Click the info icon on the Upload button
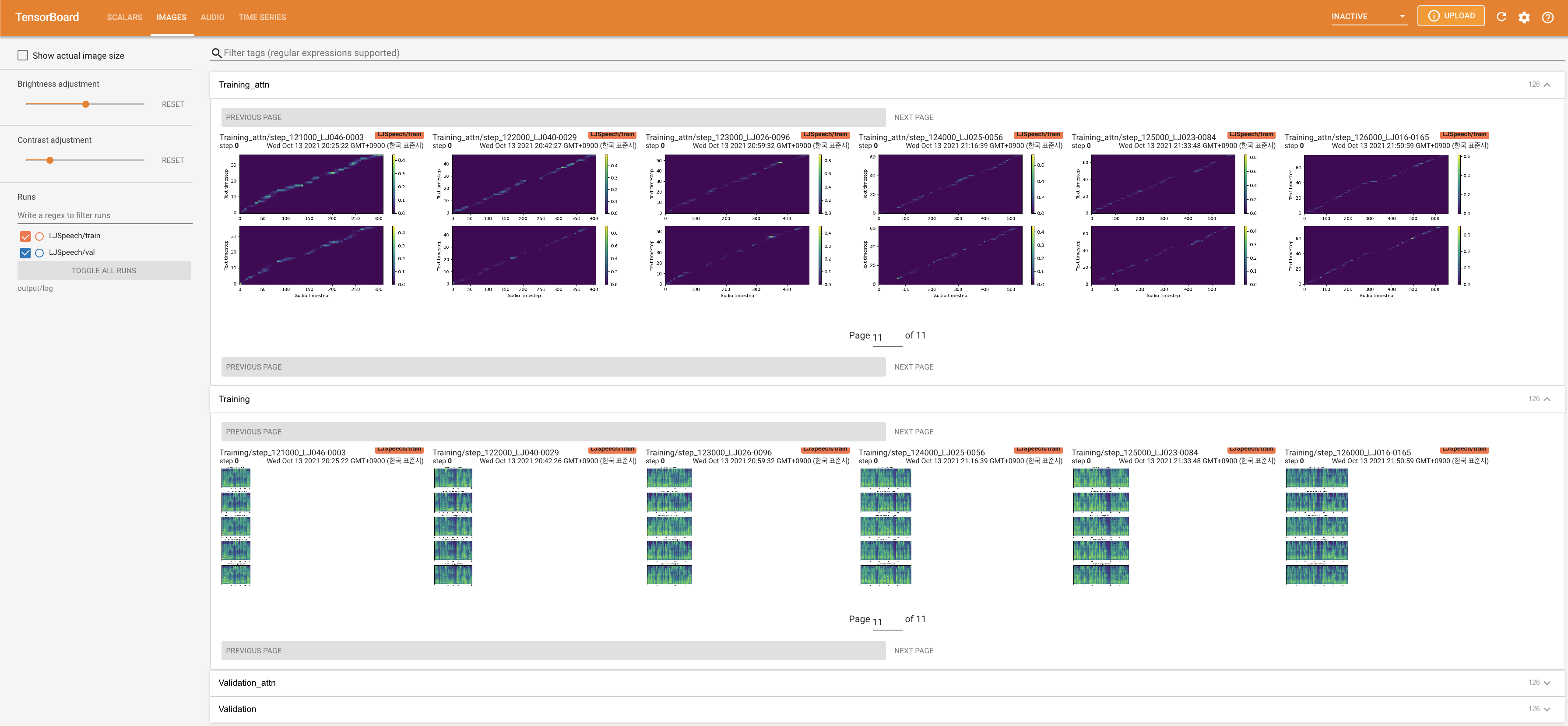Screen dimensions: 1568x726 pyautogui.click(x=1434, y=16)
